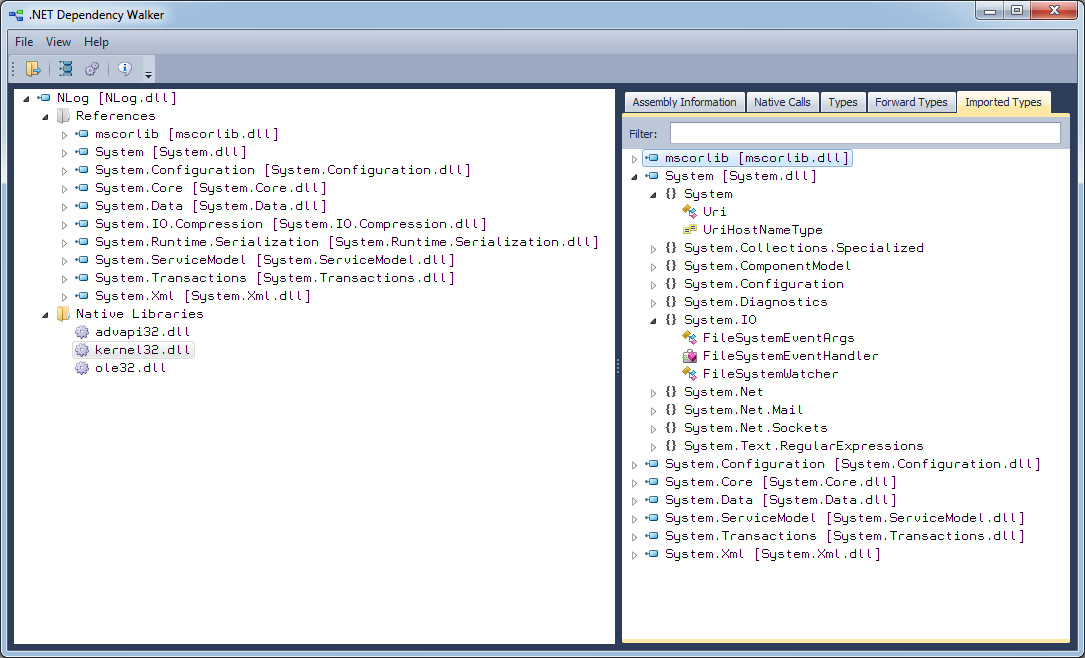Image resolution: width=1085 pixels, height=658 pixels.
Task: Click into the Filter text field
Action: 865,133
